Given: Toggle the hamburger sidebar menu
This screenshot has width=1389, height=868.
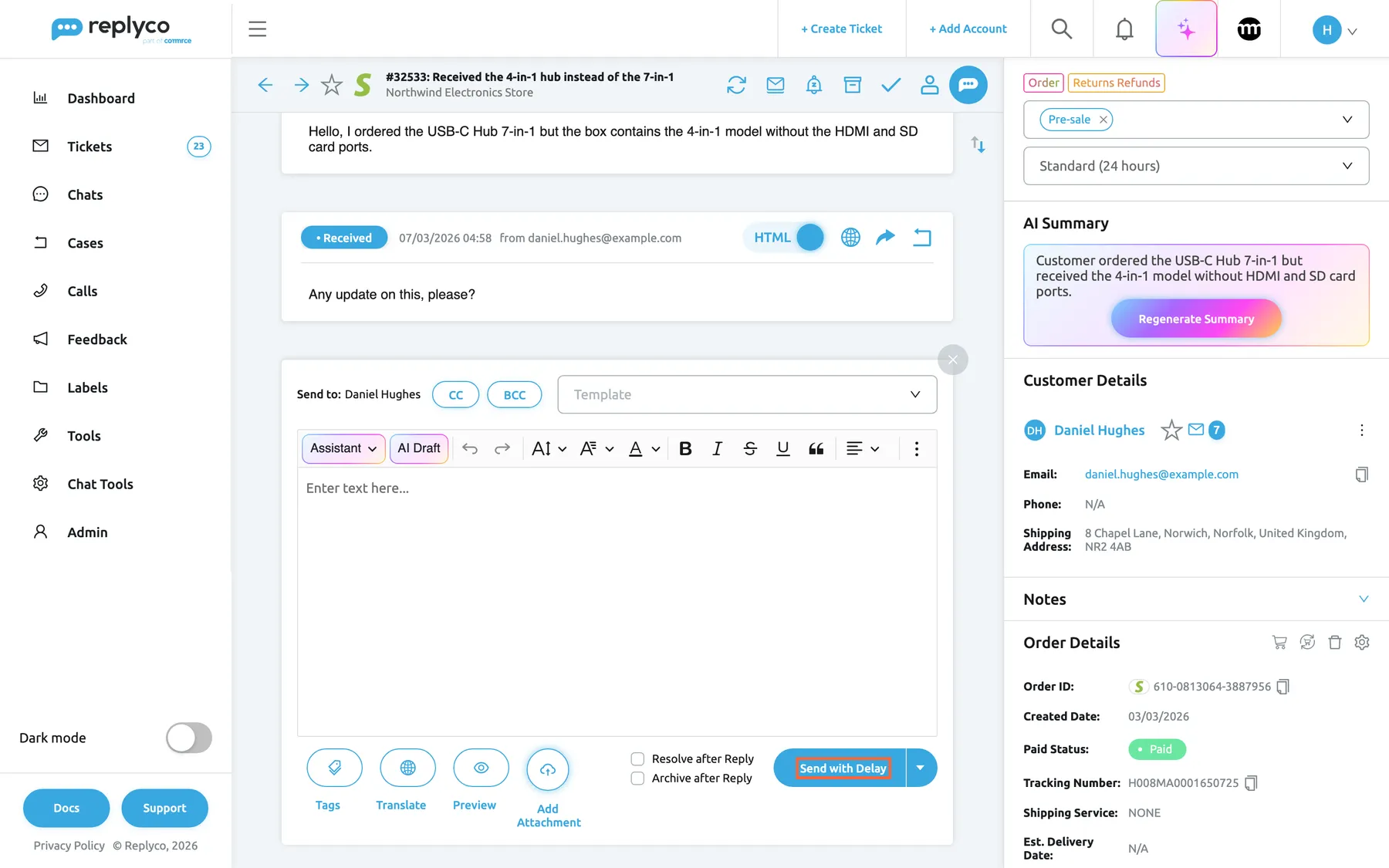Looking at the screenshot, I should (x=258, y=29).
